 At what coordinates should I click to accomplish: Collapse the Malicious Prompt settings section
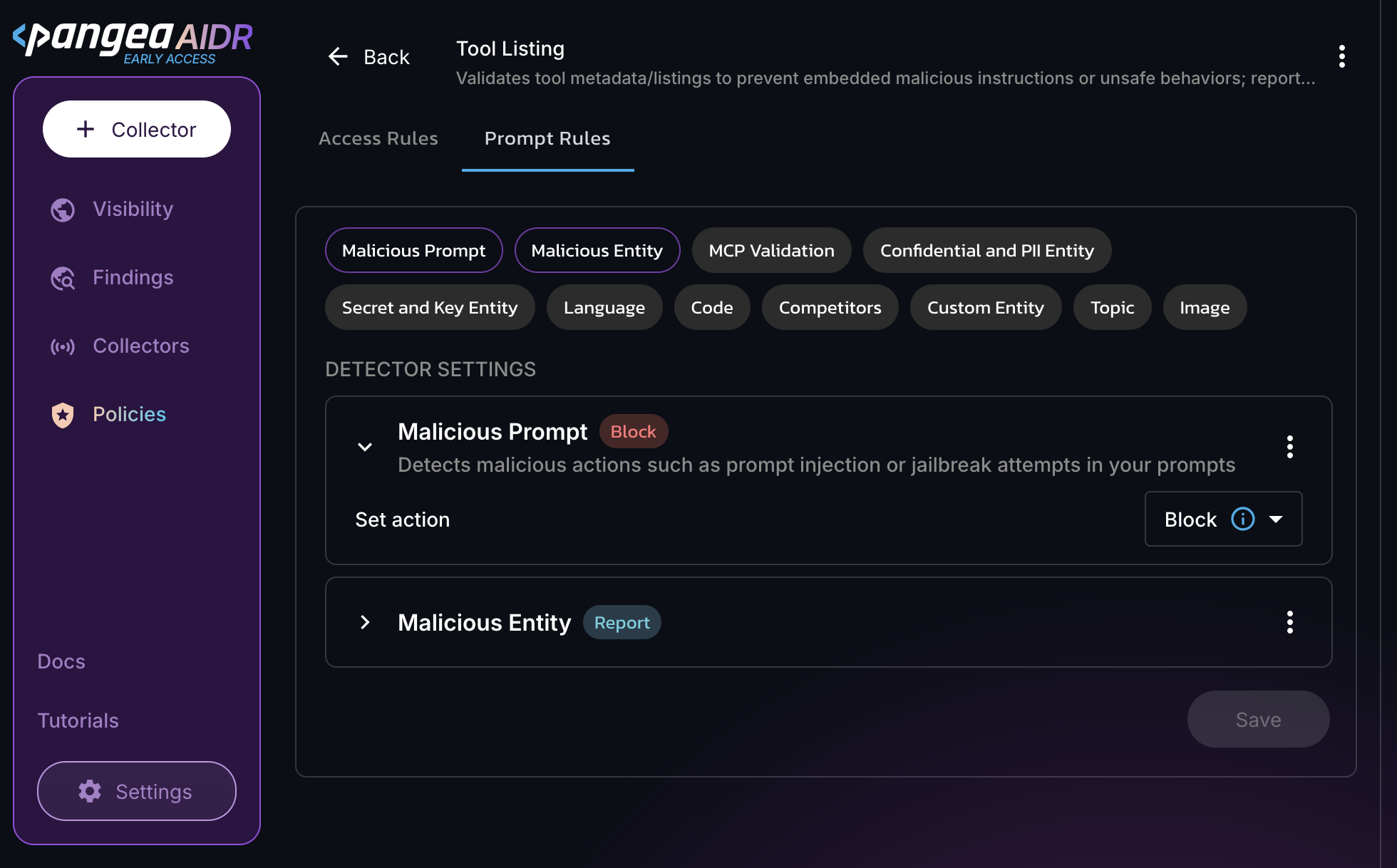[365, 447]
